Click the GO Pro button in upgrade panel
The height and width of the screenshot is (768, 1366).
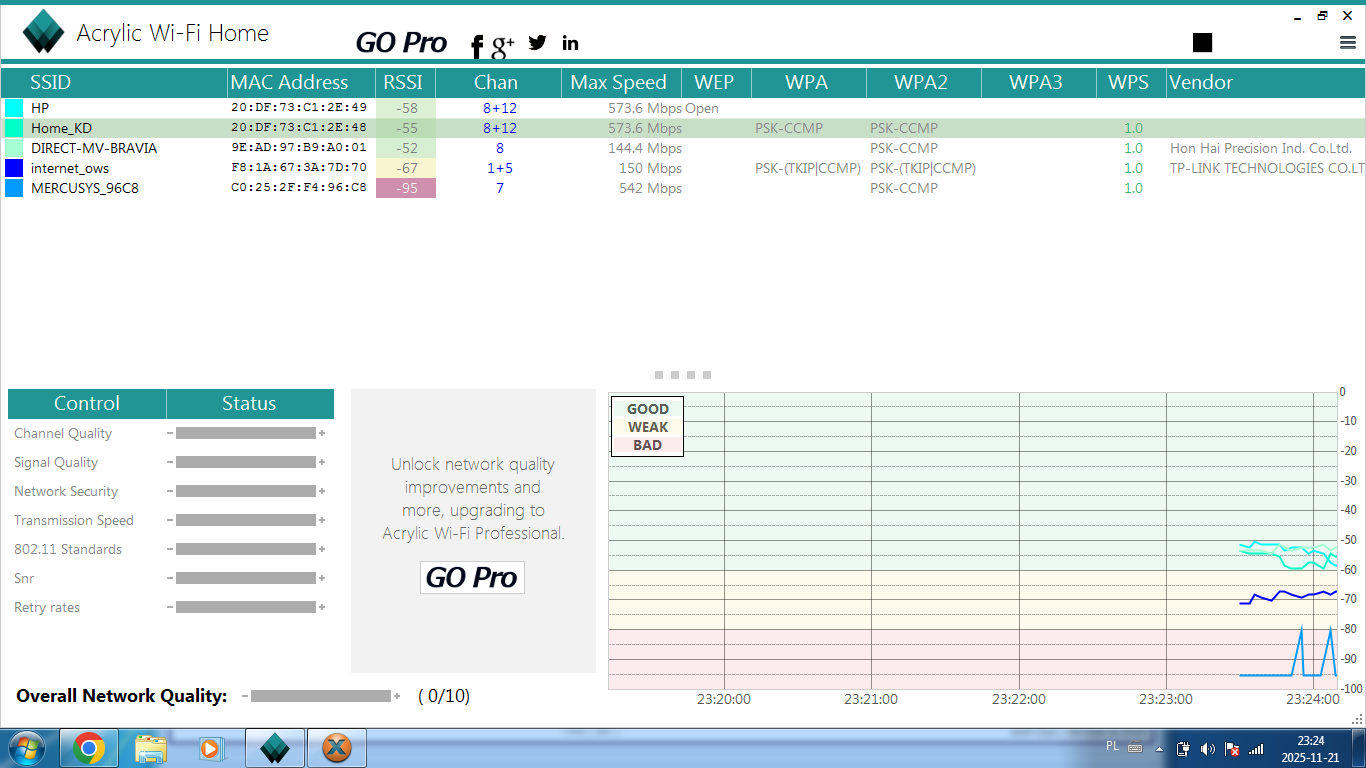click(472, 578)
